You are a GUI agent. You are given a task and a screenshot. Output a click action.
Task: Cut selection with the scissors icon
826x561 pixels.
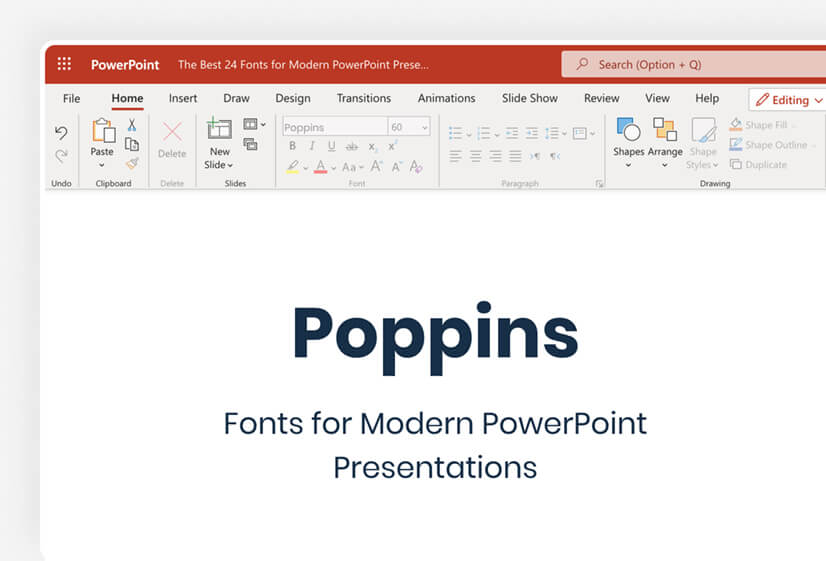(132, 125)
